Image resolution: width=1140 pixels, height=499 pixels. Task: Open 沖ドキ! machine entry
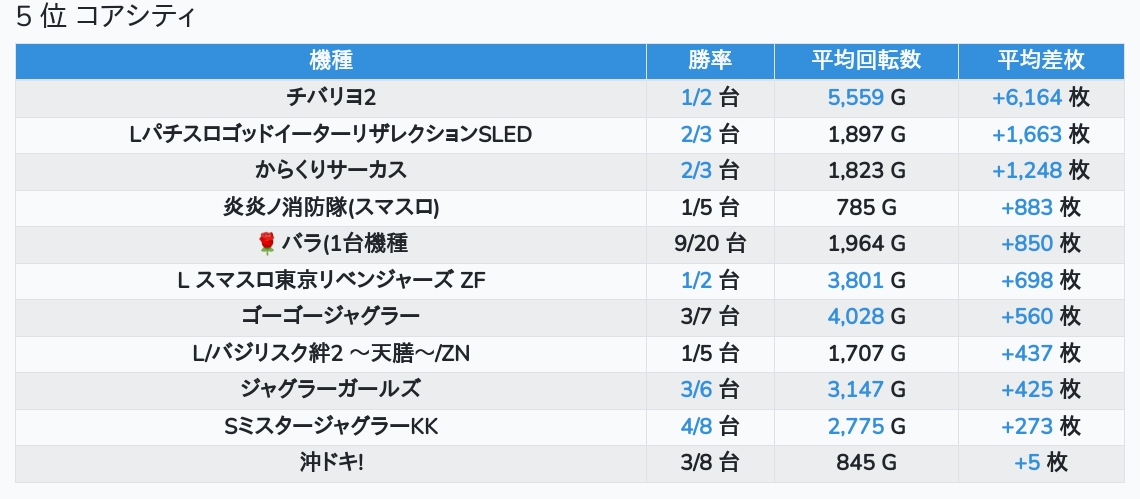click(331, 463)
